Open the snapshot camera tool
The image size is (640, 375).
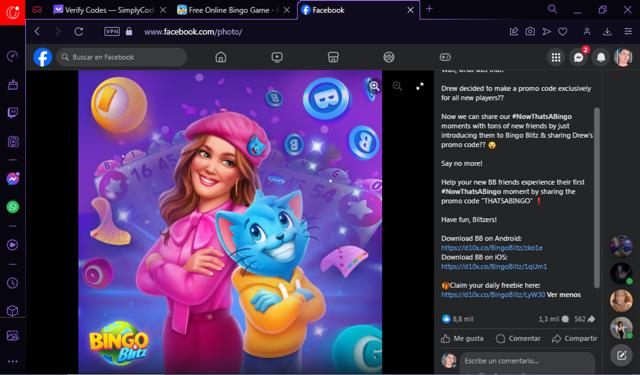point(530,31)
